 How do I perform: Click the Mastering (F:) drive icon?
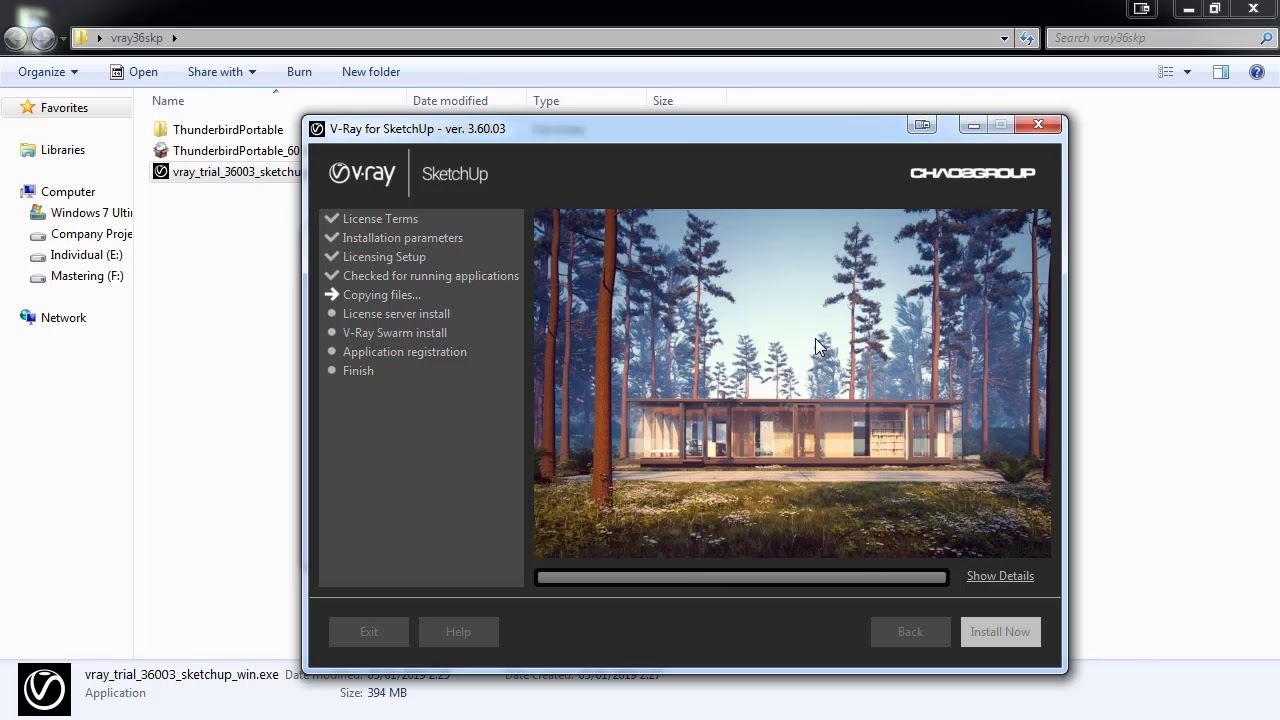[x=38, y=276]
